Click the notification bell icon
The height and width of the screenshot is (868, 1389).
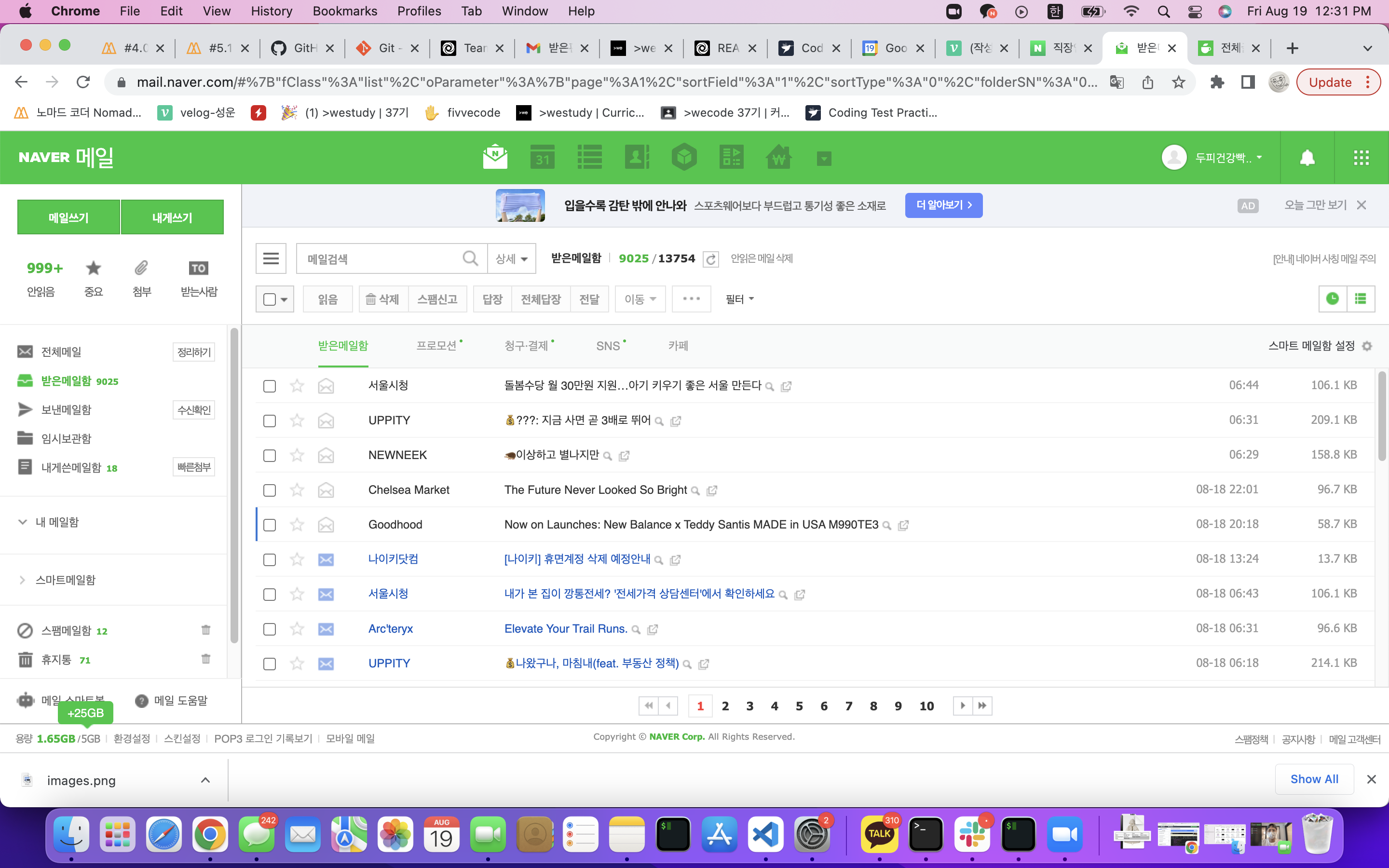(1307, 157)
